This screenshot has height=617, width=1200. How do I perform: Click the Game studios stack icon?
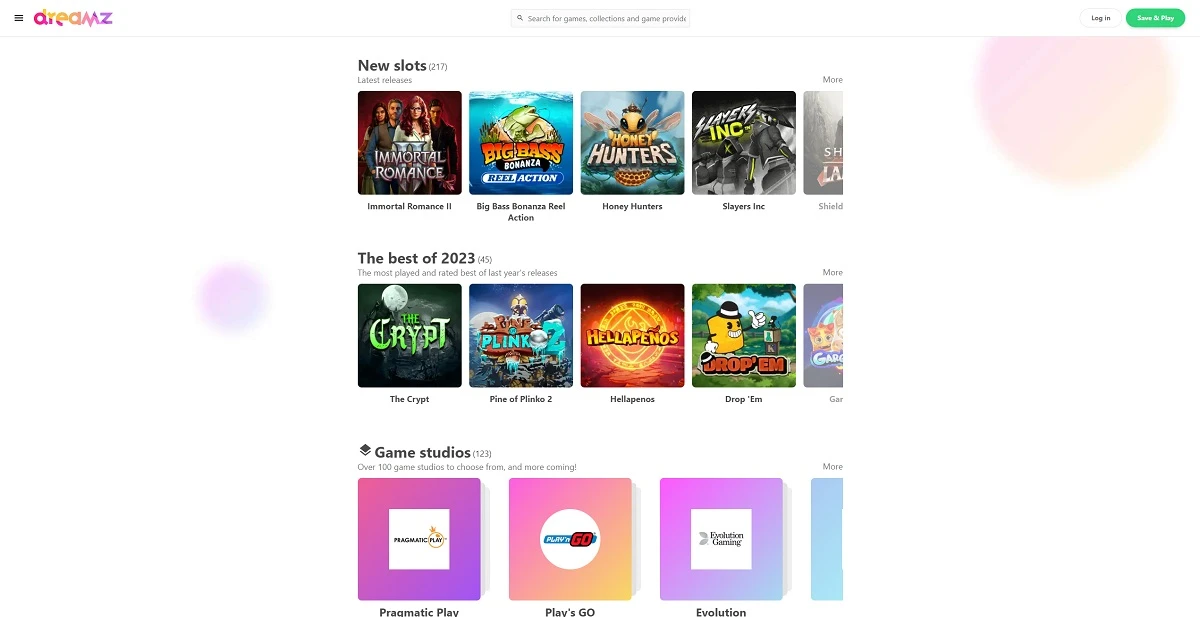[x=365, y=451]
